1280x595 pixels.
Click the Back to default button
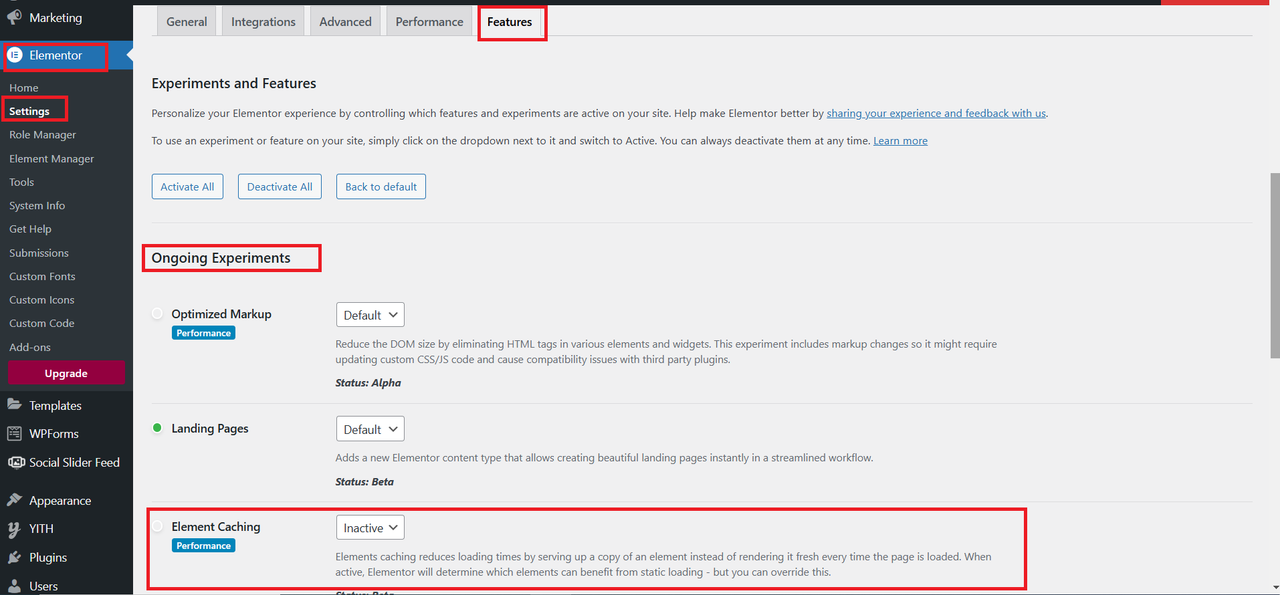[381, 187]
